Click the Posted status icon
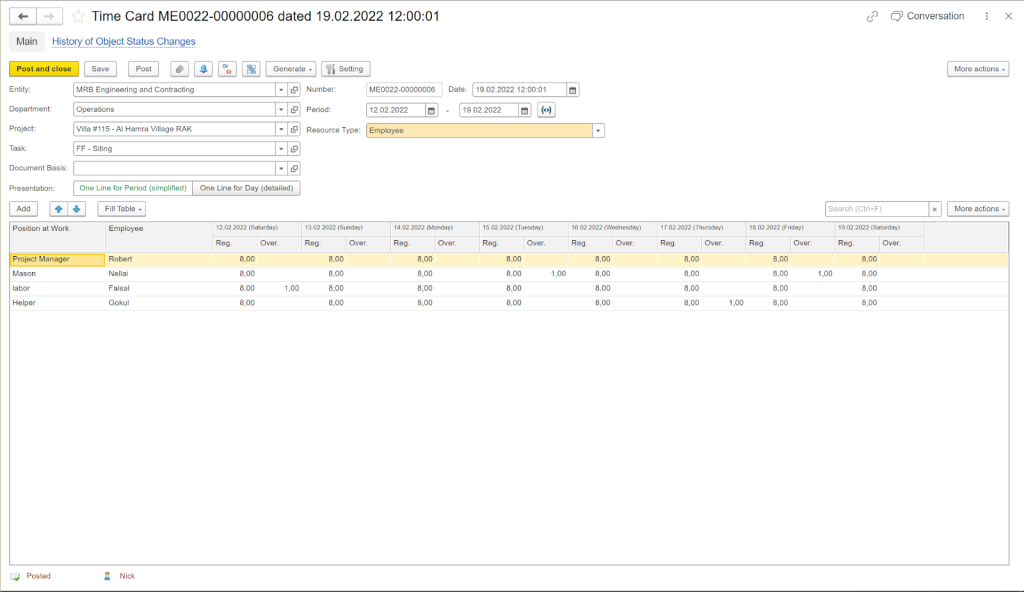The width and height of the screenshot is (1024, 592). tap(15, 576)
